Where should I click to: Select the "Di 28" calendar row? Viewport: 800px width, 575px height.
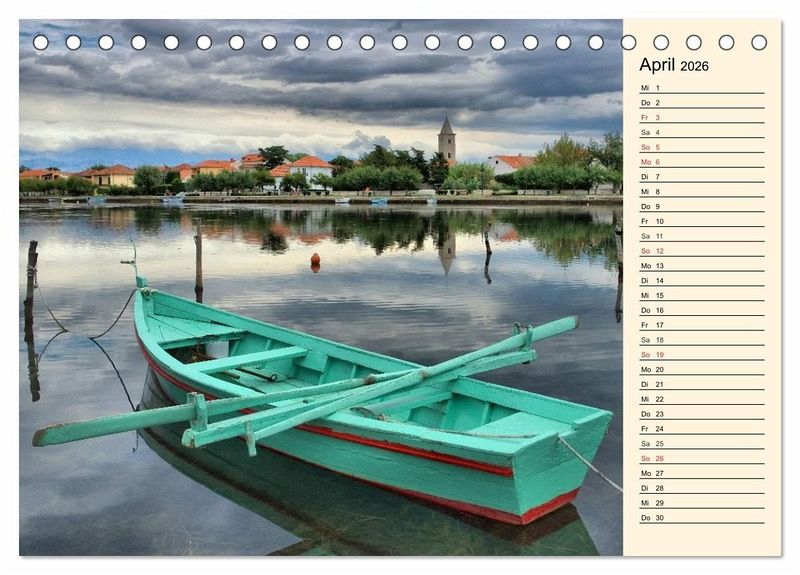tap(702, 487)
